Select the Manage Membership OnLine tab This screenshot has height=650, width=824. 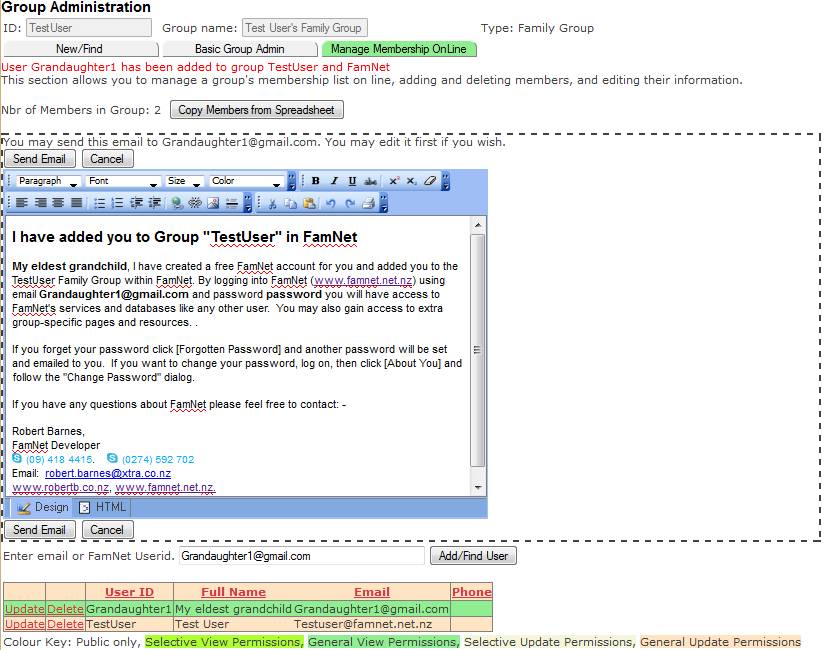pyautogui.click(x=399, y=49)
